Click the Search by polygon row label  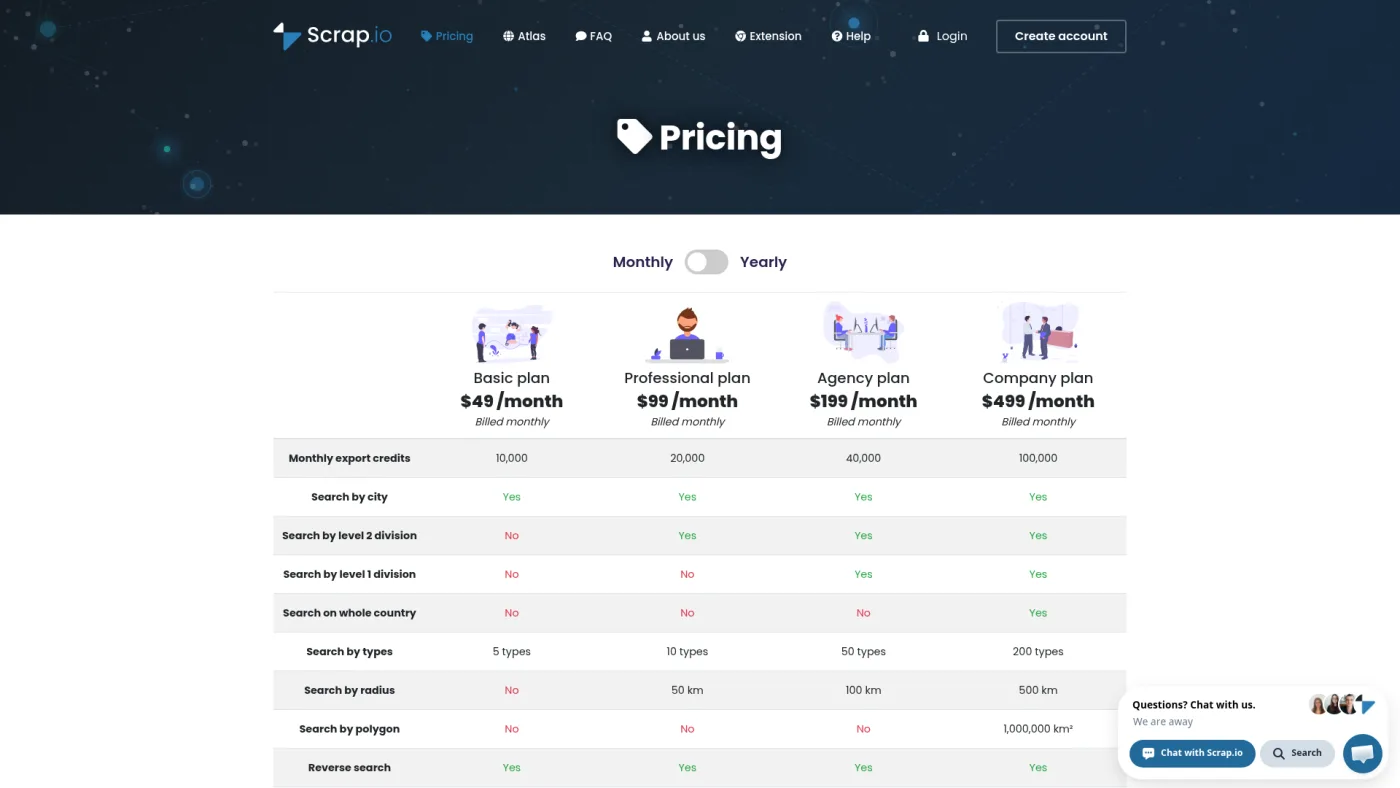click(349, 729)
